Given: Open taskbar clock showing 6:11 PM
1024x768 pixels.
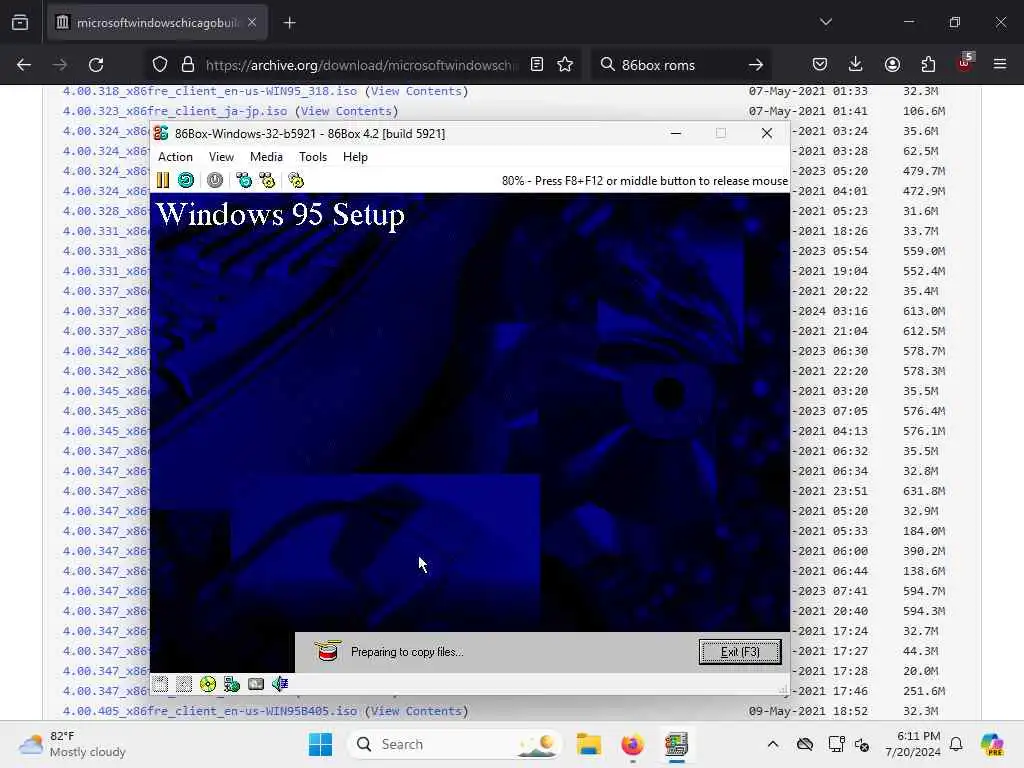Looking at the screenshot, I should click(912, 744).
